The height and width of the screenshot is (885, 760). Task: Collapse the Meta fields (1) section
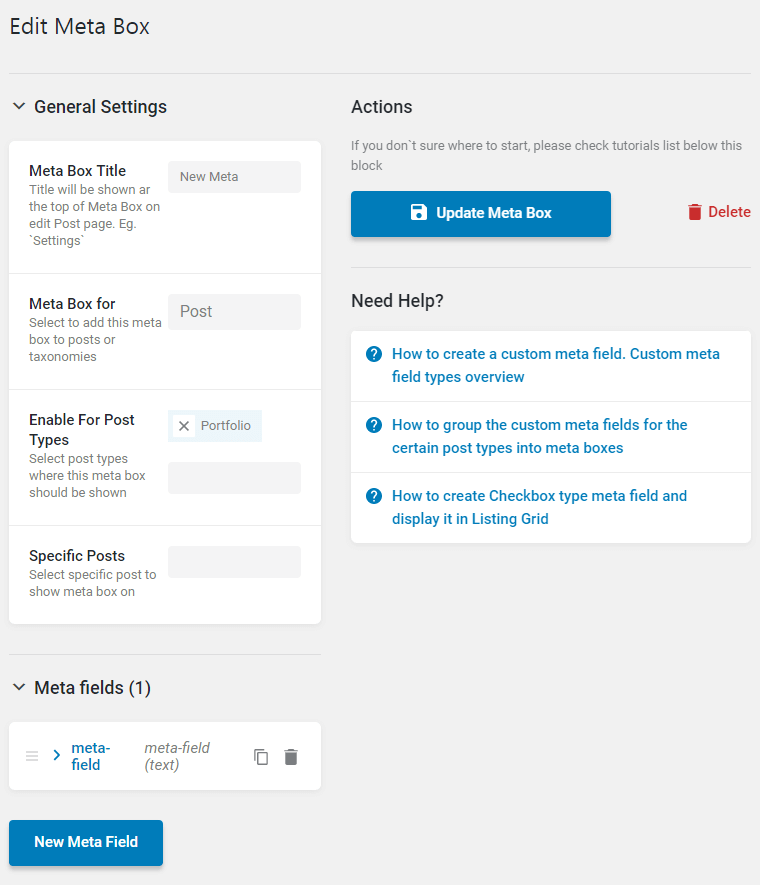19,687
